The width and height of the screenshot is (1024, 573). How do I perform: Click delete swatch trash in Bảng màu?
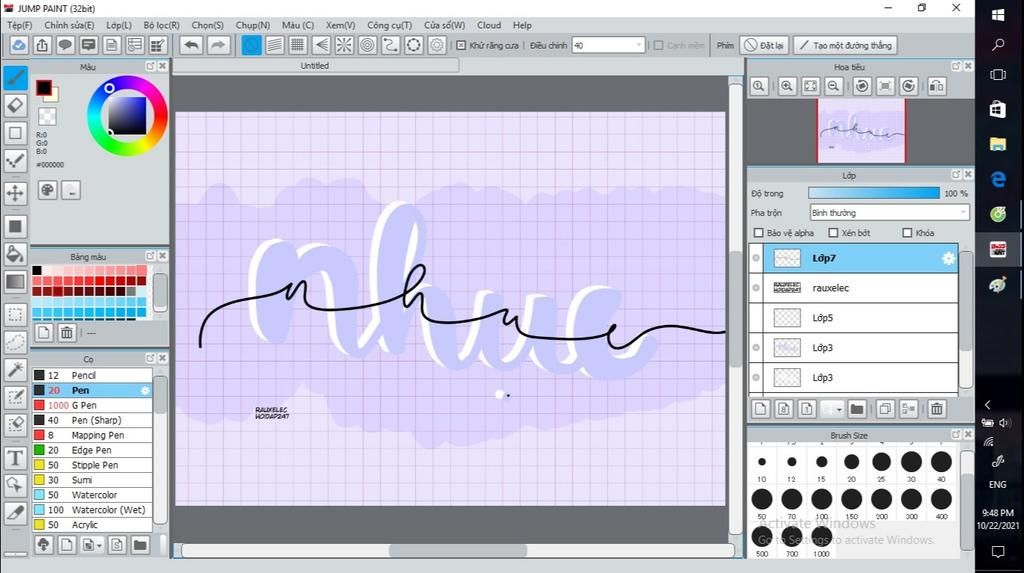click(x=67, y=333)
